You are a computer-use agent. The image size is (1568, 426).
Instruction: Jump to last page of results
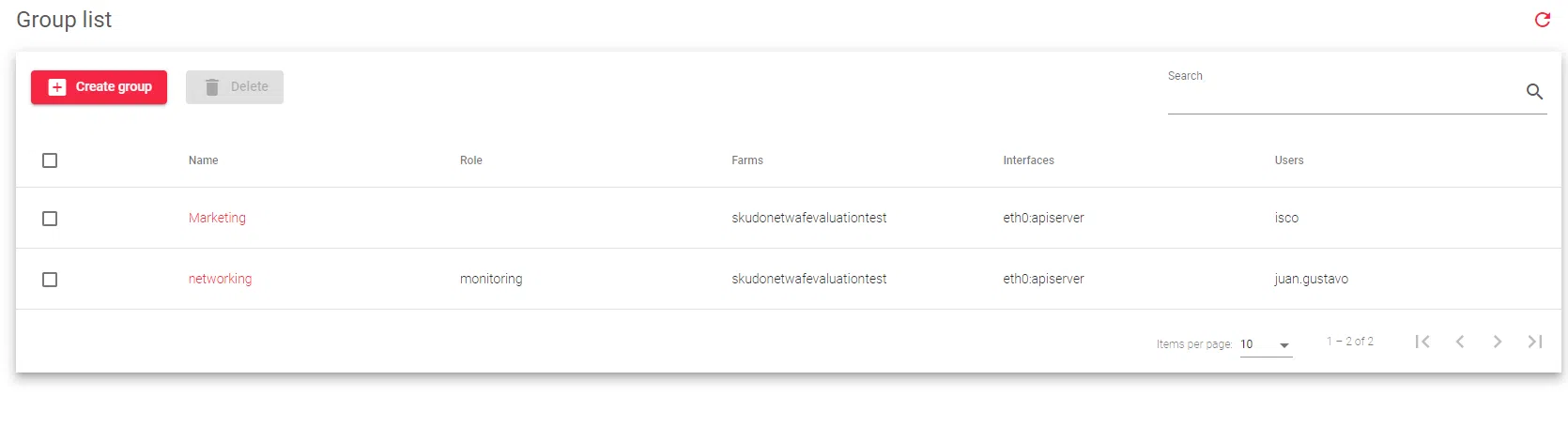pos(1535,342)
